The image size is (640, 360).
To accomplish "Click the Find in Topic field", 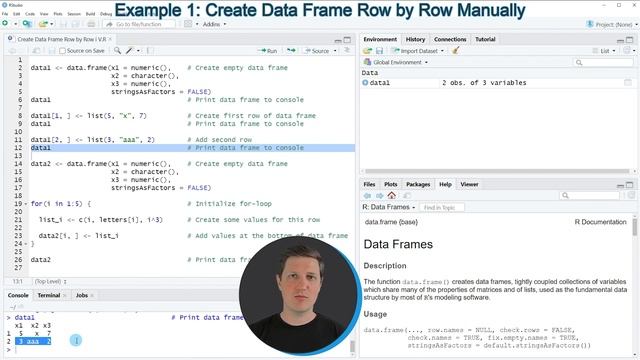I will coord(441,207).
